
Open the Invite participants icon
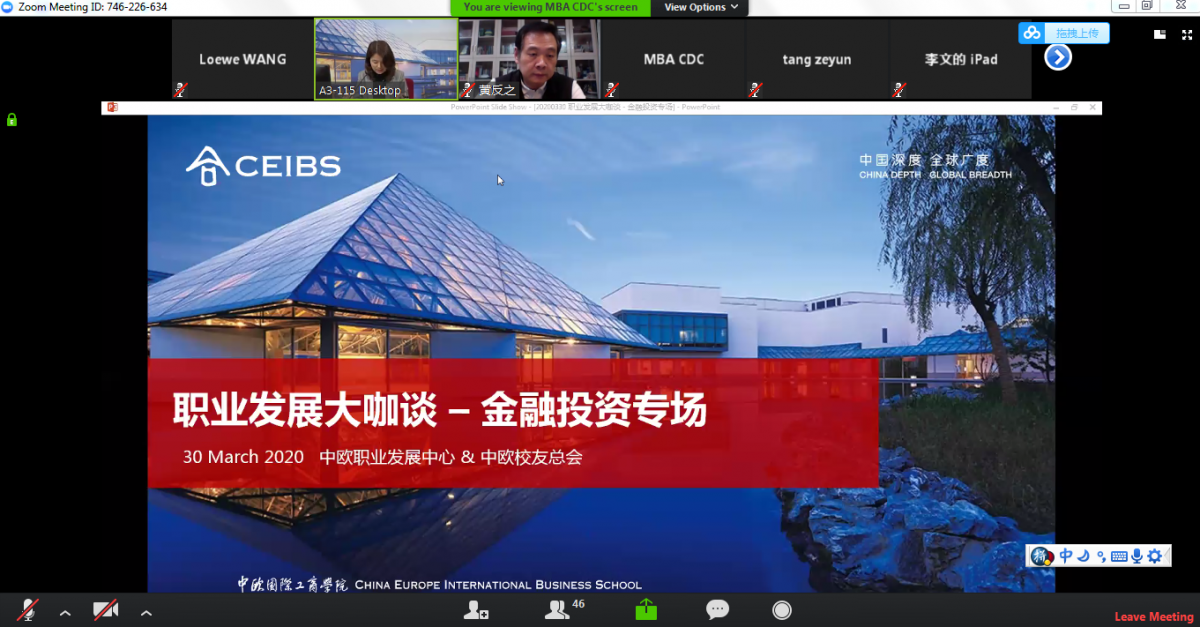click(x=476, y=609)
